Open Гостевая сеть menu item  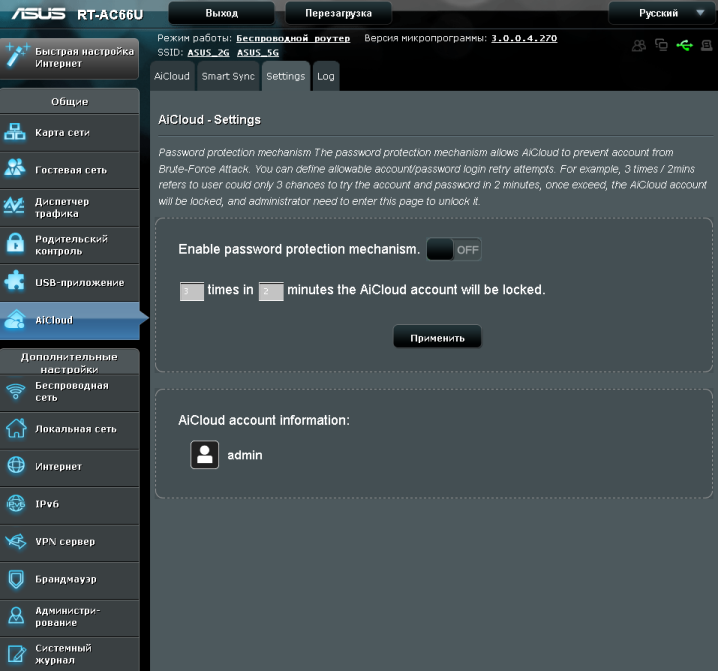point(70,170)
